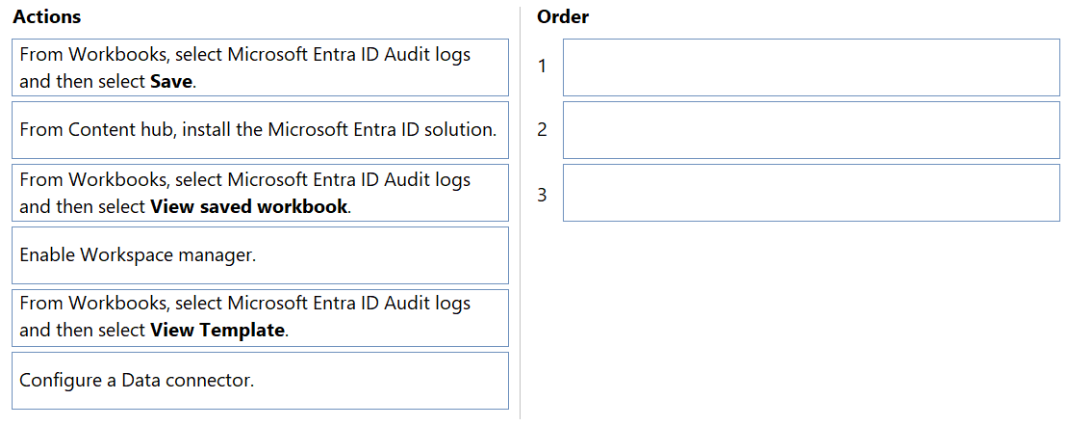
Task: Select the Audit logs action ending in Save
Action: (x=260, y=67)
